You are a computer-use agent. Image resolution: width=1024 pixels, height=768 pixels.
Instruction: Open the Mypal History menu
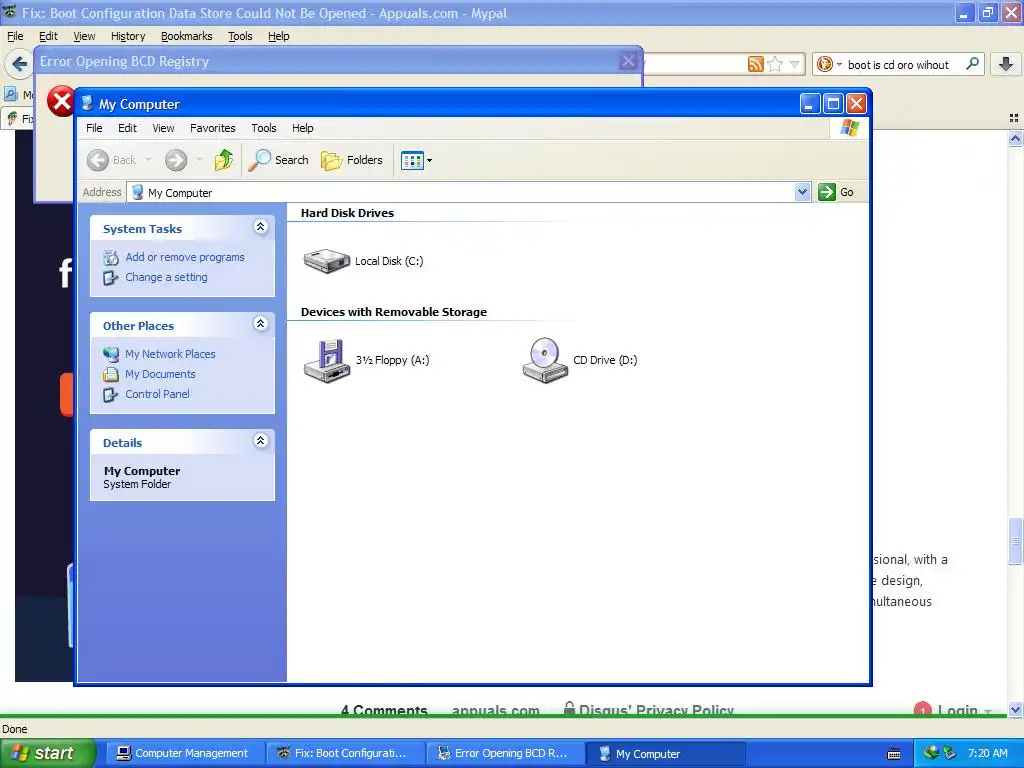128,37
